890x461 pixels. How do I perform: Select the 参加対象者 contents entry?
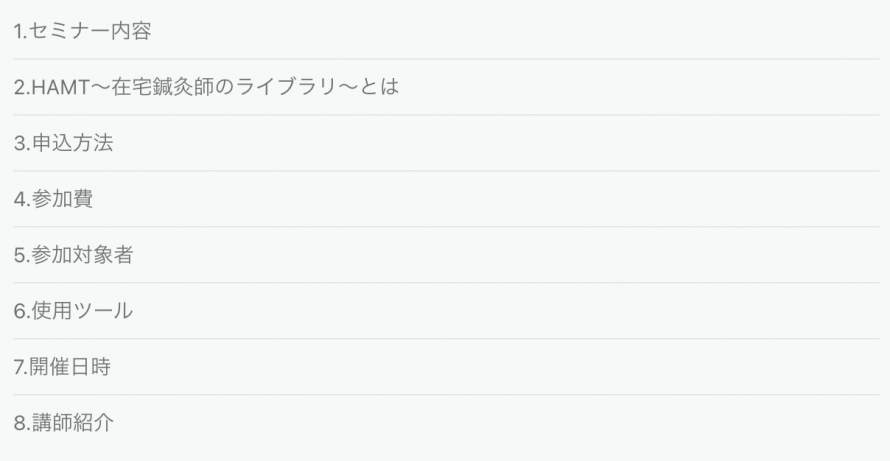click(73, 255)
